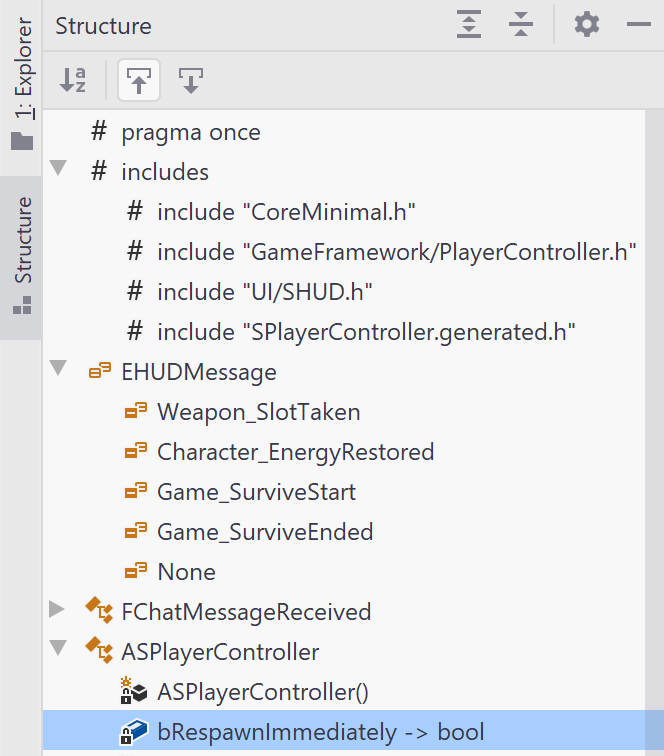Click the bRespawnImmediately field icon
The image size is (664, 756).
point(133,732)
